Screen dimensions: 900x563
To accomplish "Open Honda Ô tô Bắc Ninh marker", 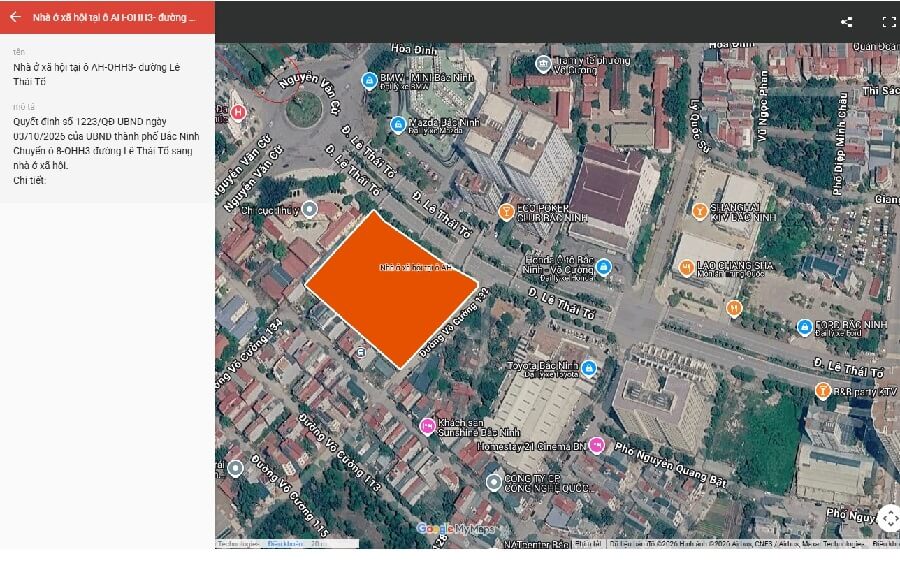I will tap(603, 267).
